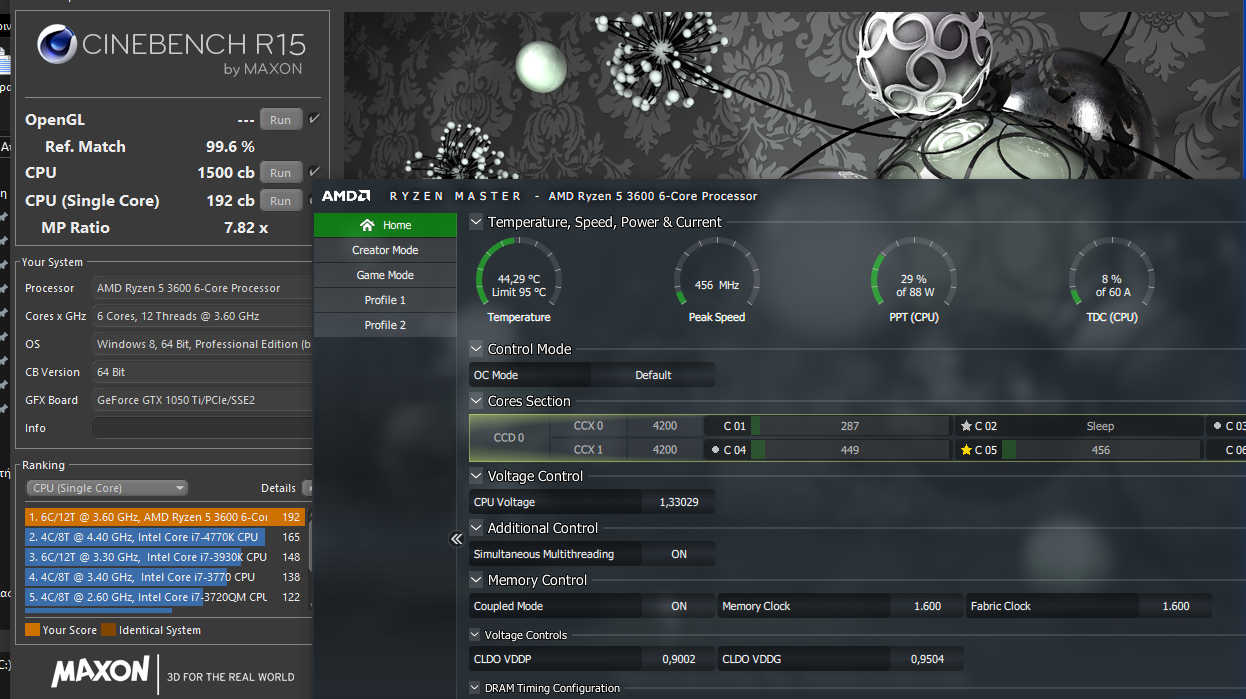The image size is (1246, 699).
Task: Open the Home tab in Ryzen Master
Action: pyautogui.click(x=385, y=225)
